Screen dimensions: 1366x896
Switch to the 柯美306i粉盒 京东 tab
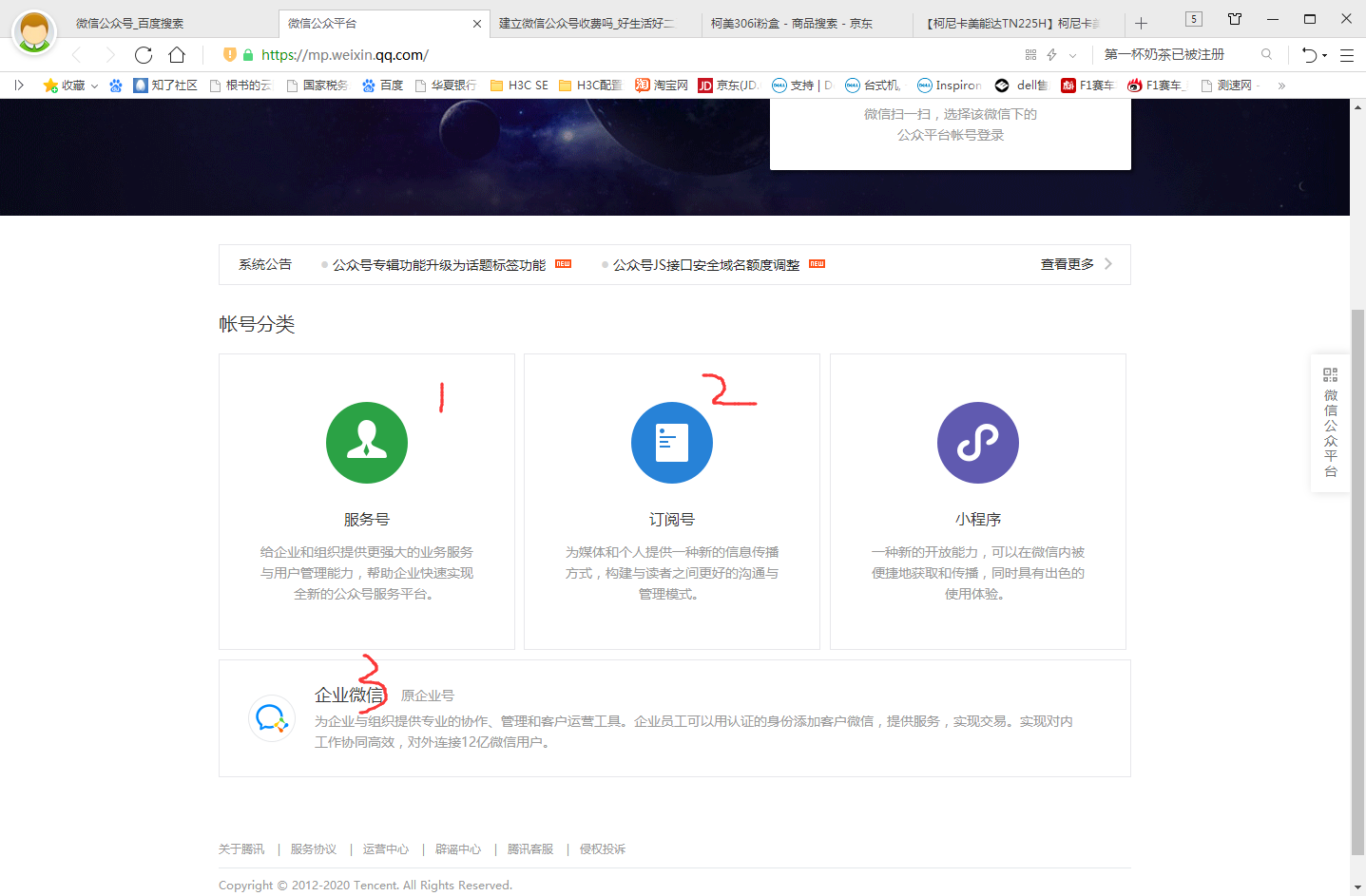pos(791,23)
